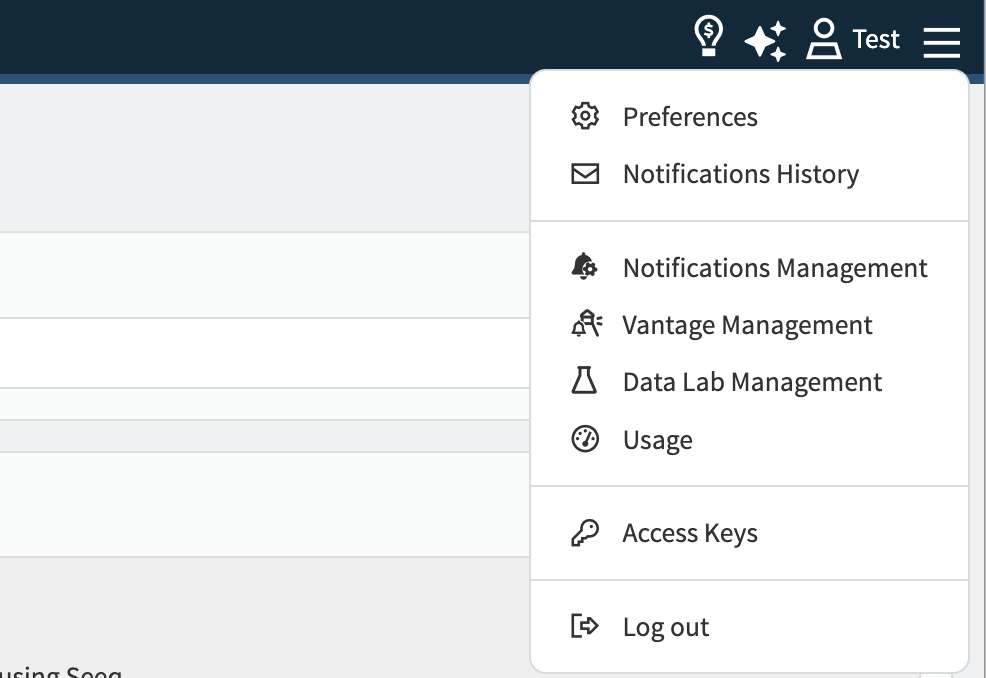Screen dimensions: 986x678
Task: Open Vantage Management menu item
Action: coord(747,326)
